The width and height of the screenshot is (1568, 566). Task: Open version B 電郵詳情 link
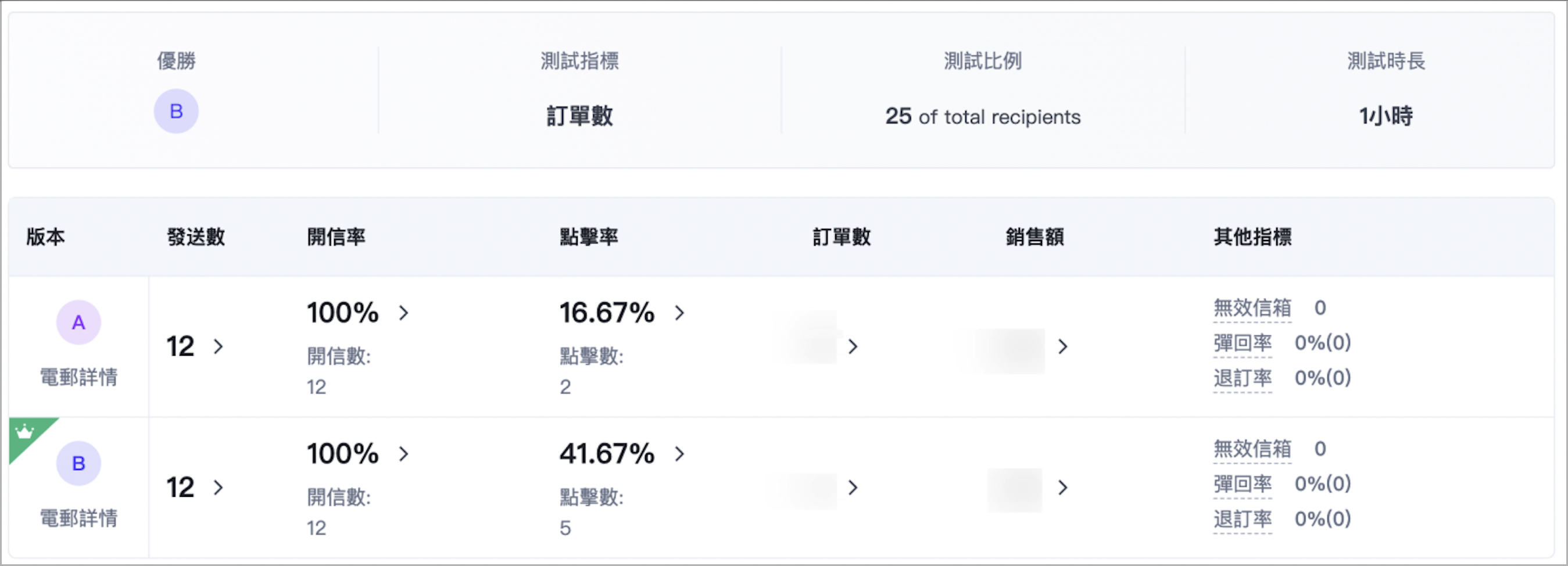[78, 518]
